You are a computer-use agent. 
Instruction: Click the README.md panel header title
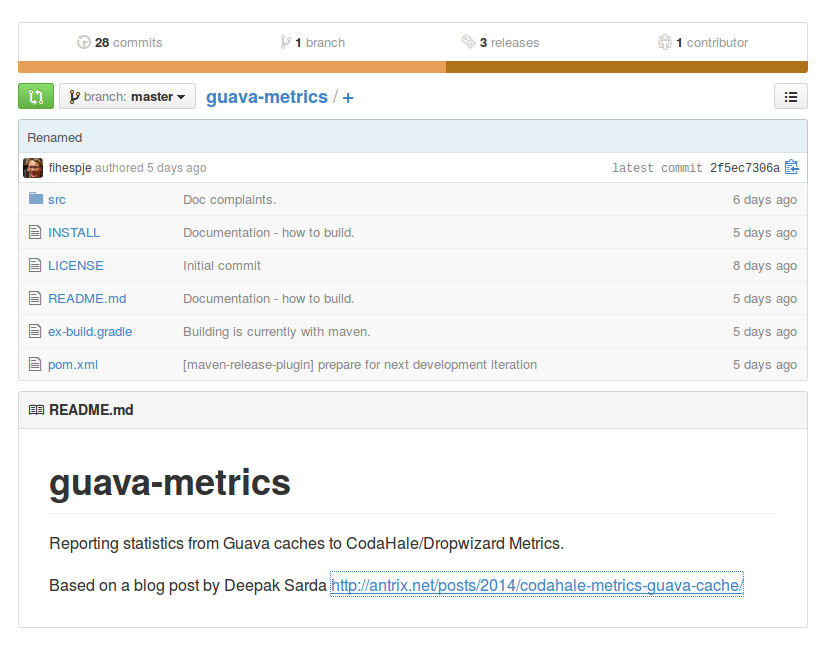(x=91, y=410)
